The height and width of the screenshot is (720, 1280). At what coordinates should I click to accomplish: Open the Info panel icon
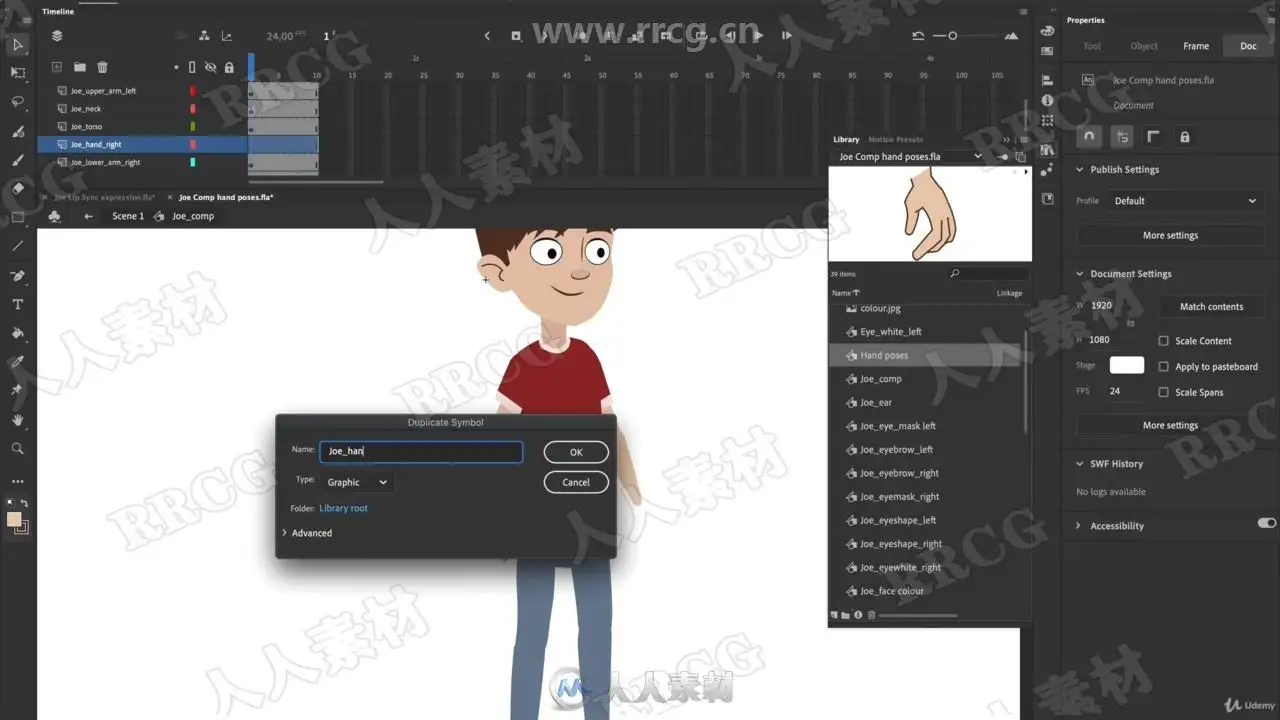(x=1047, y=101)
